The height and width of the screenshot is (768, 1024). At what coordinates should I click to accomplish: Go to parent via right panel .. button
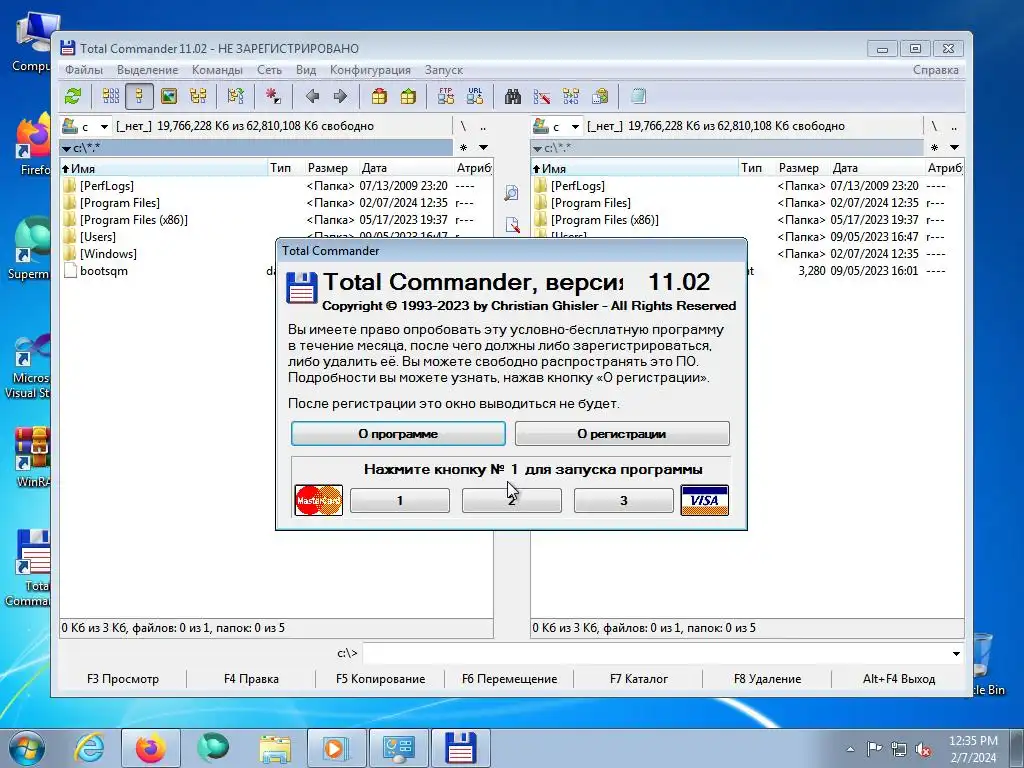click(x=954, y=126)
